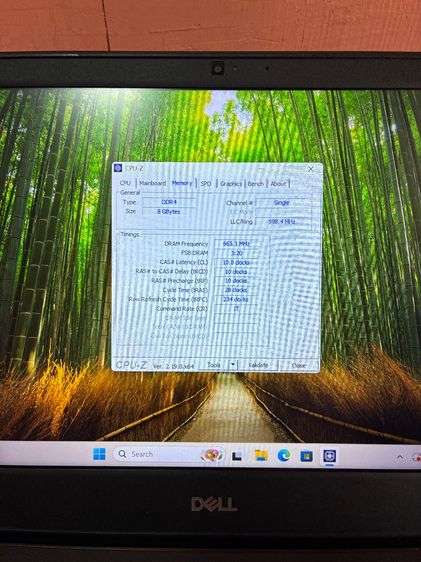Click the taskbar Search box

[169, 454]
